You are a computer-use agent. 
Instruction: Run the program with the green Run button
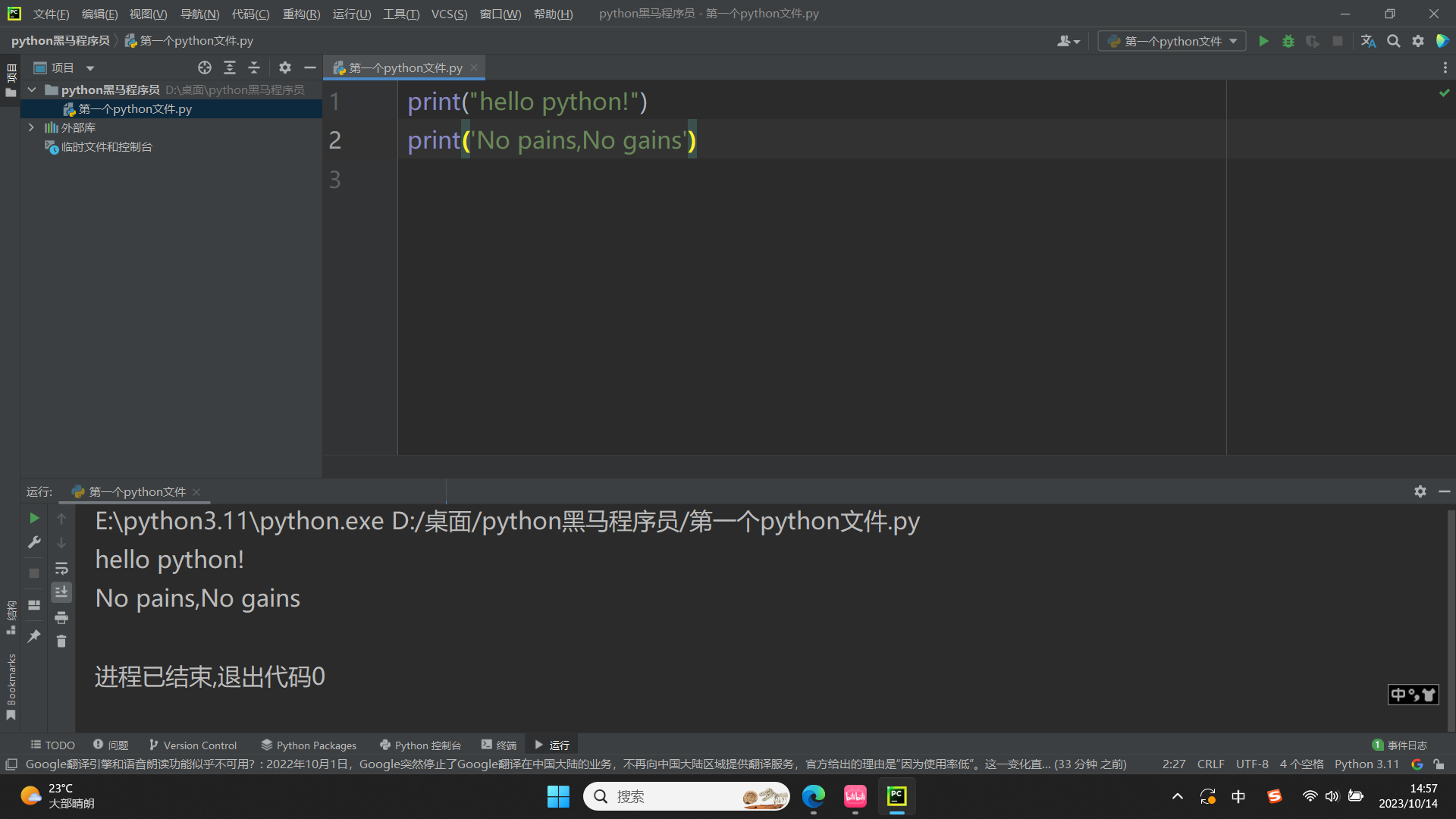click(x=1263, y=41)
